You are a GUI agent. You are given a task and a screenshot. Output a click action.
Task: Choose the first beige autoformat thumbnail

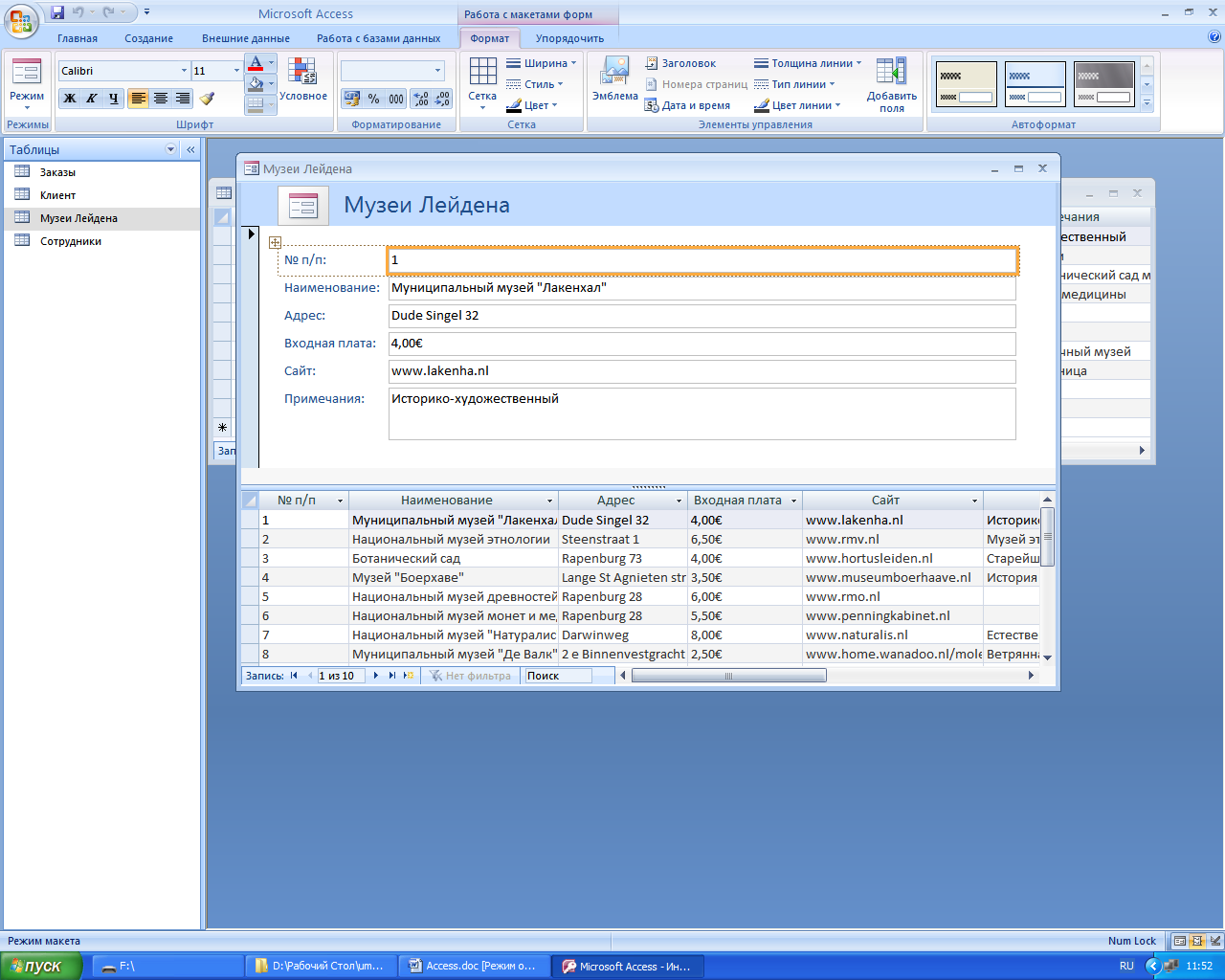tap(966, 84)
